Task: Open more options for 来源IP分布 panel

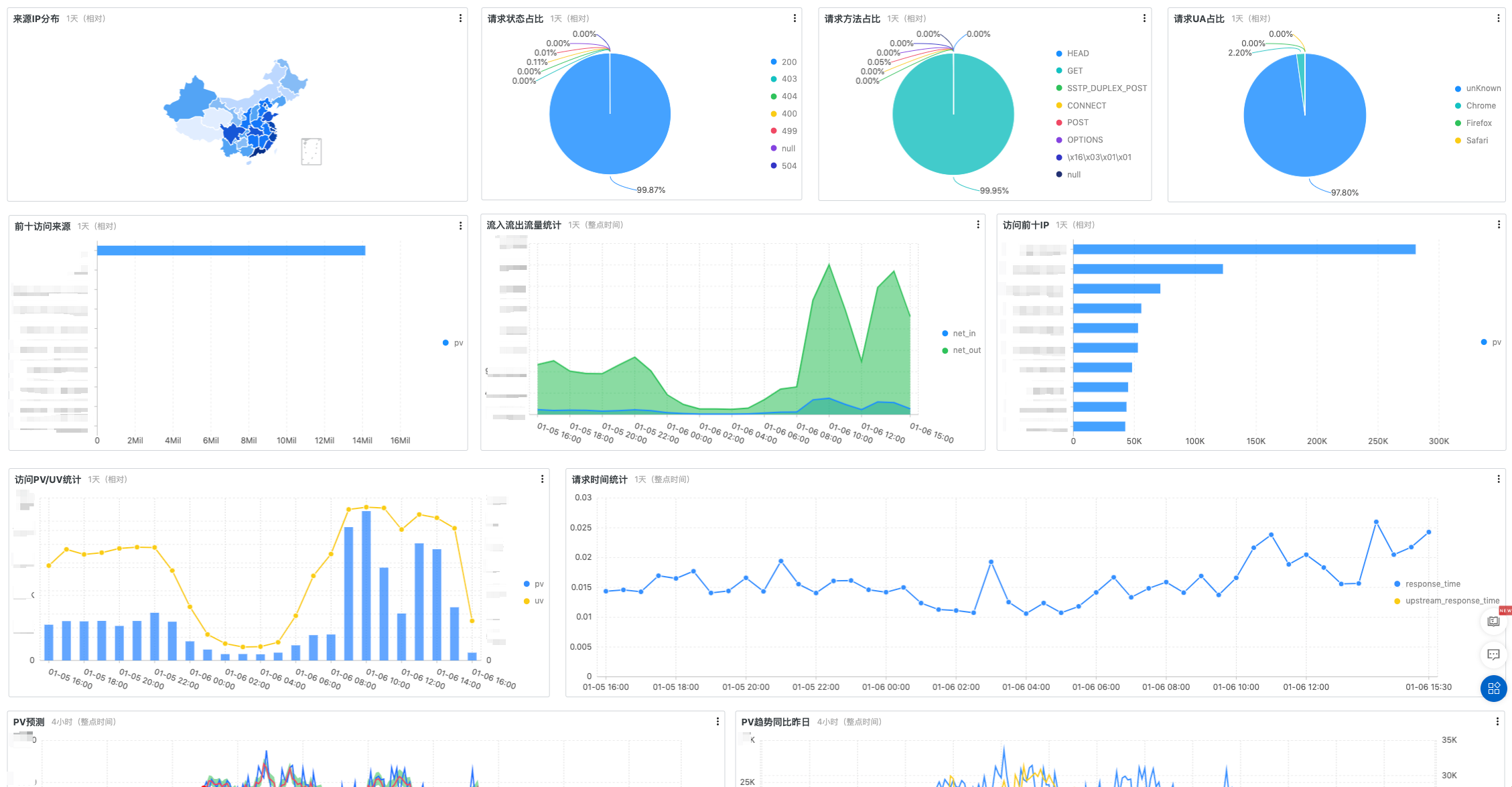Action: point(460,19)
